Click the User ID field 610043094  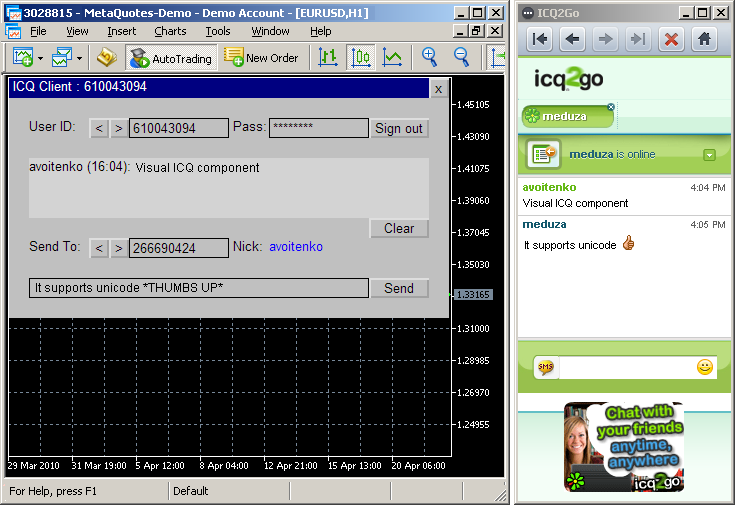[x=179, y=128]
